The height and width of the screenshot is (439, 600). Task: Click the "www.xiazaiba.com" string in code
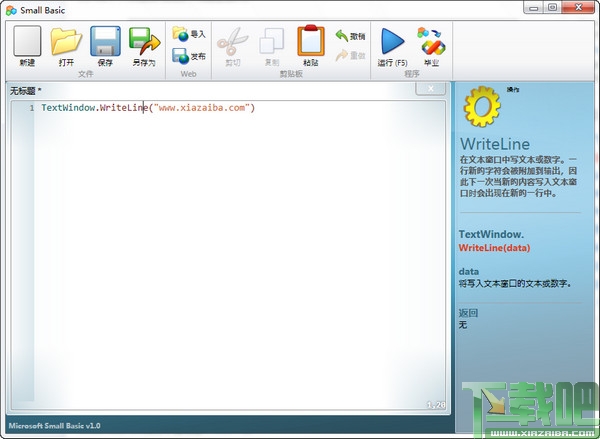202,108
